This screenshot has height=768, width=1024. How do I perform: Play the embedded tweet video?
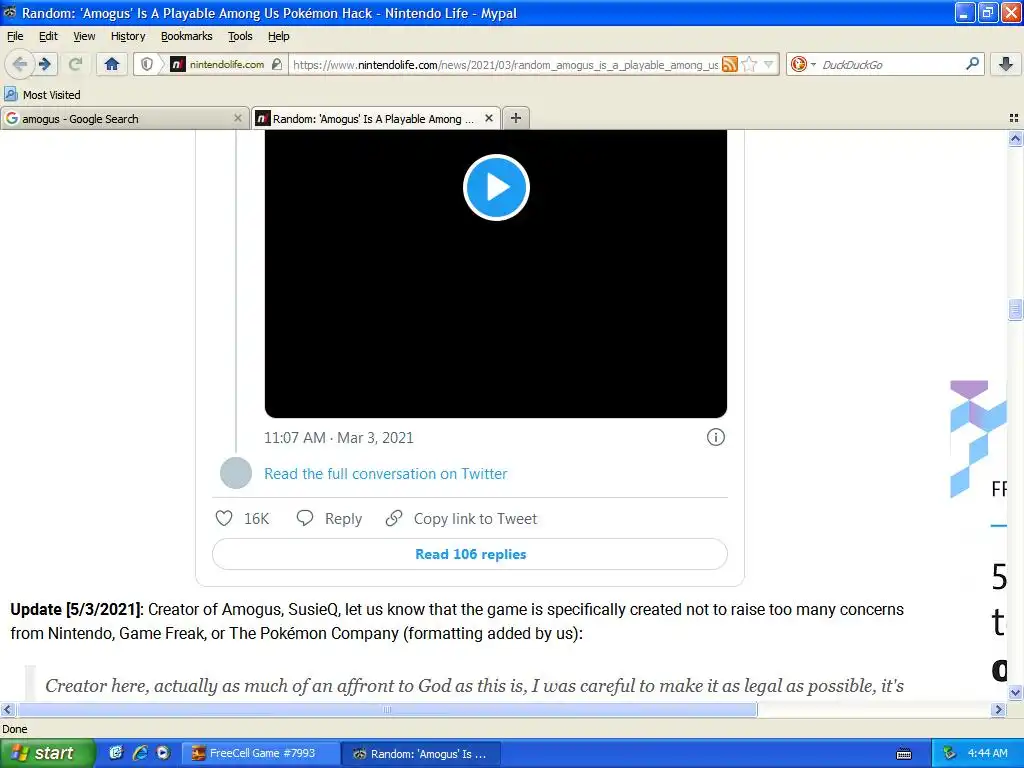tap(496, 187)
